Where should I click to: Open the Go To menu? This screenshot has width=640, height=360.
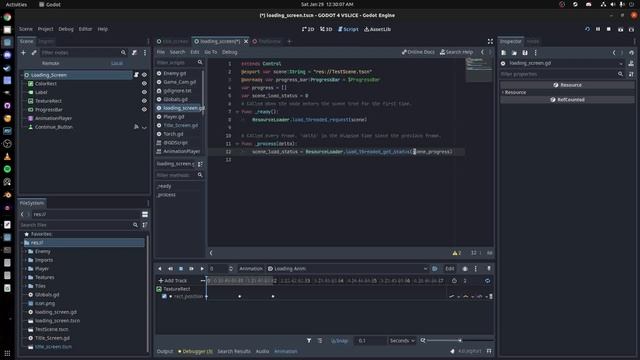click(x=211, y=52)
